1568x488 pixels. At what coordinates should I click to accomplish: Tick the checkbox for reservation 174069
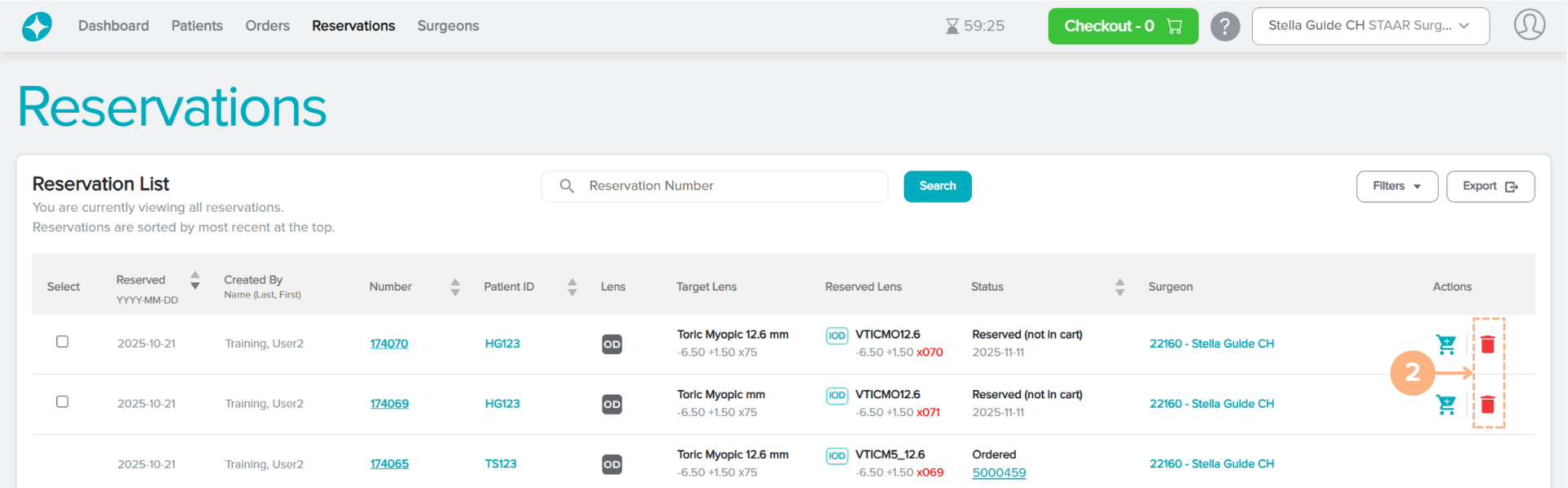click(62, 401)
